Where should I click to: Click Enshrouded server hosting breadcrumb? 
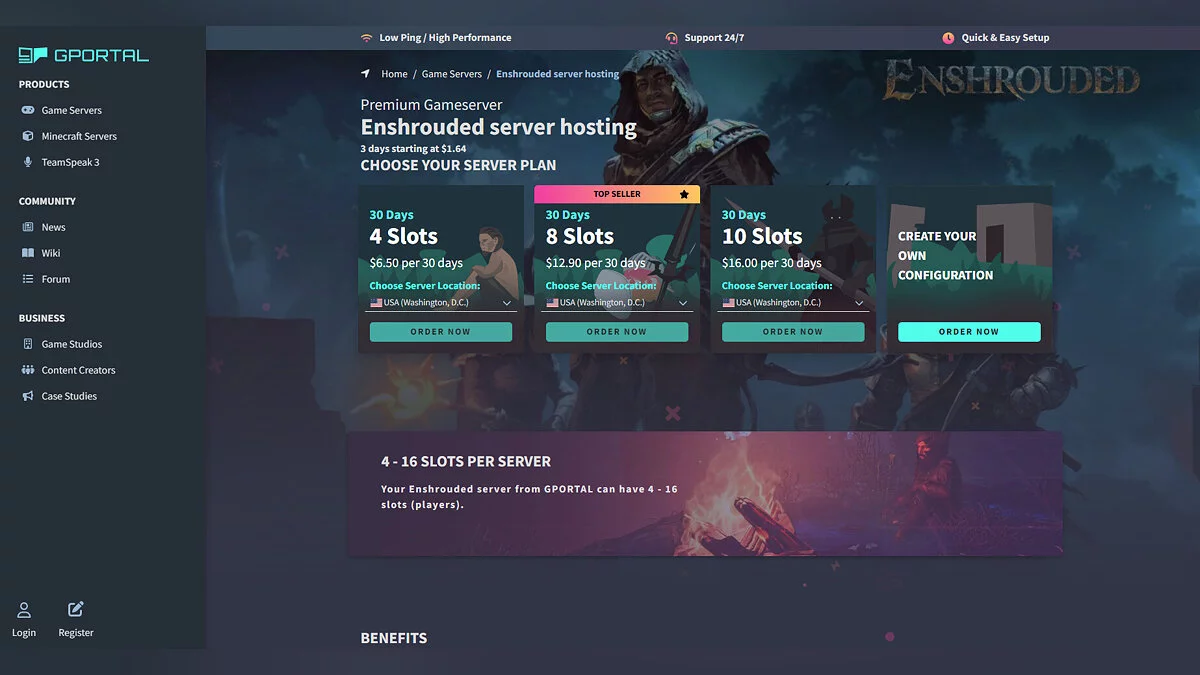pyautogui.click(x=558, y=74)
